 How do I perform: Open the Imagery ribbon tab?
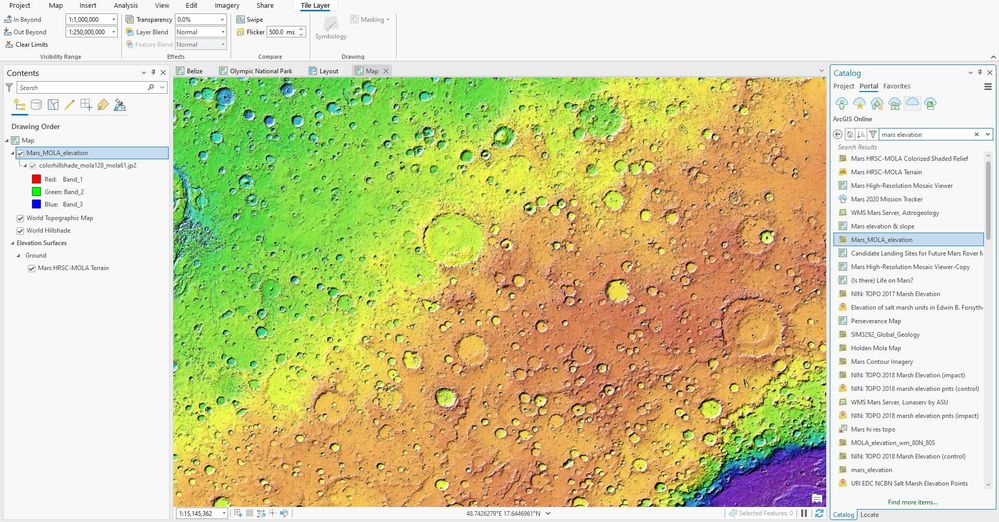pyautogui.click(x=227, y=5)
